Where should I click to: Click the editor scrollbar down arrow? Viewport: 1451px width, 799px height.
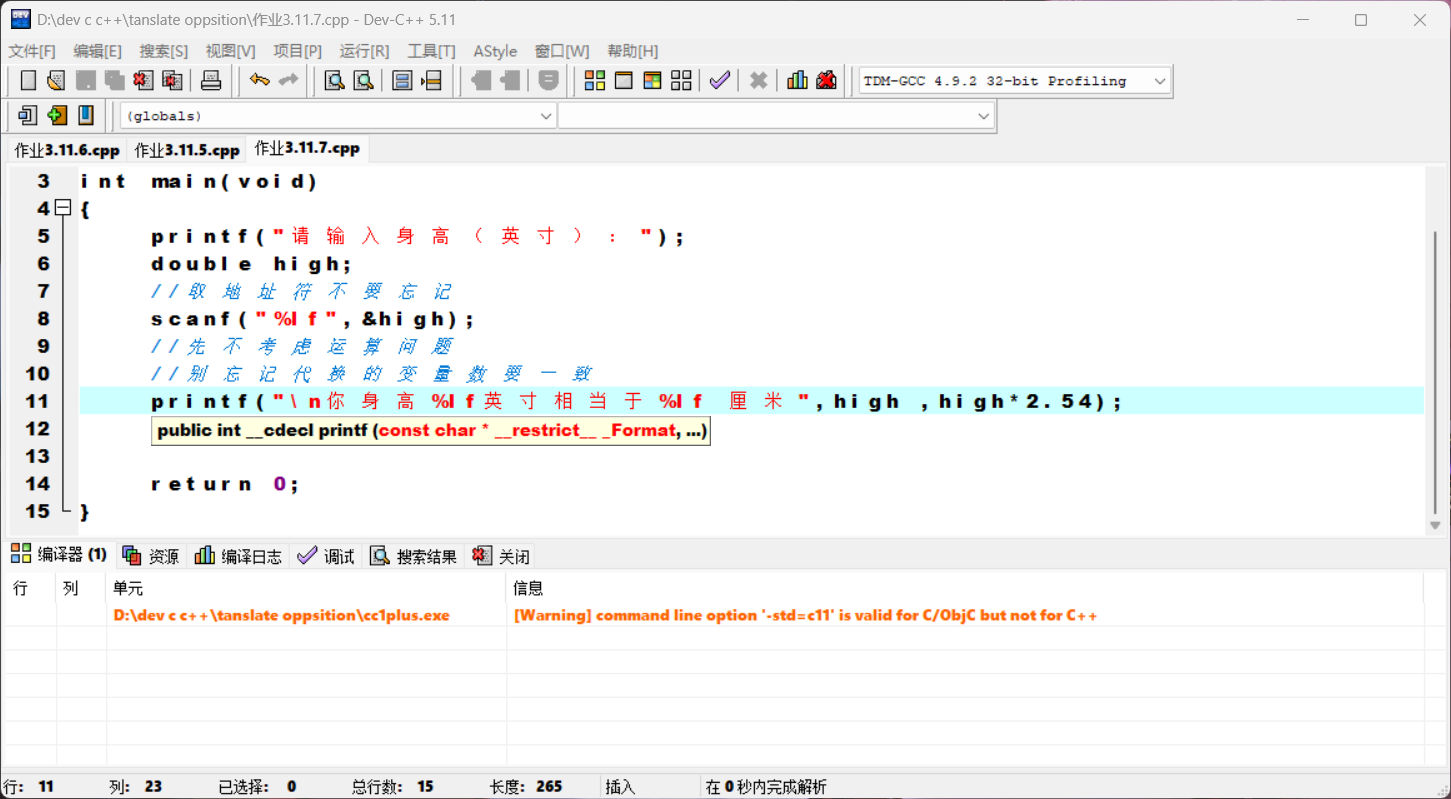click(1435, 526)
